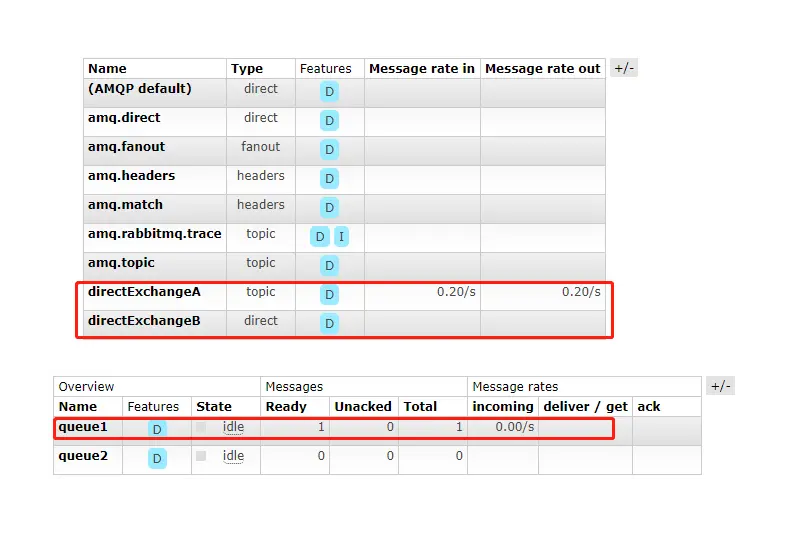Click the idle state of queue1
801x540 pixels.
pyautogui.click(x=233, y=427)
